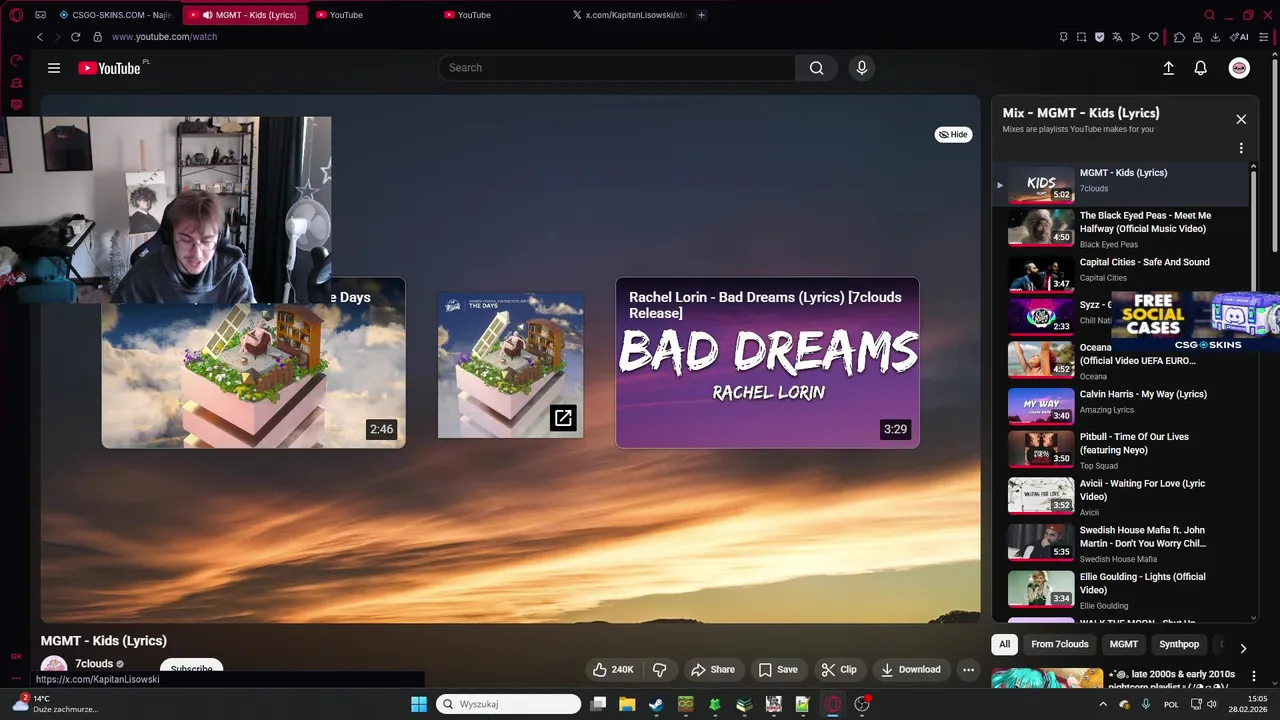Viewport: 1280px width, 720px height.
Task: Reload the current page
Action: (75, 37)
